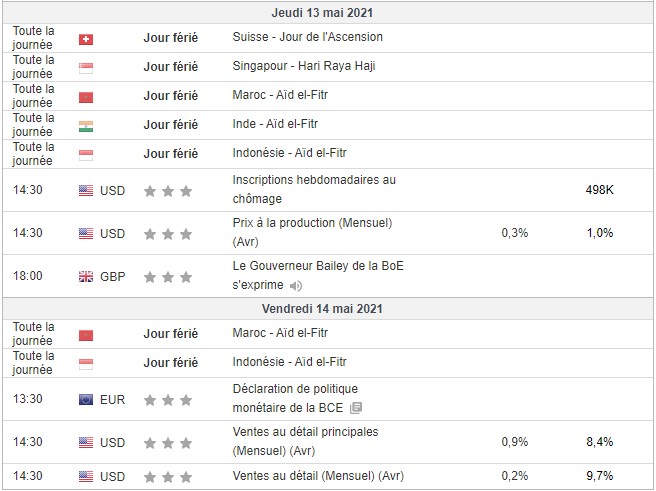656x491 pixels.
Task: Click the Singapore flag beside Hari Raya Haji
Action: [85, 68]
